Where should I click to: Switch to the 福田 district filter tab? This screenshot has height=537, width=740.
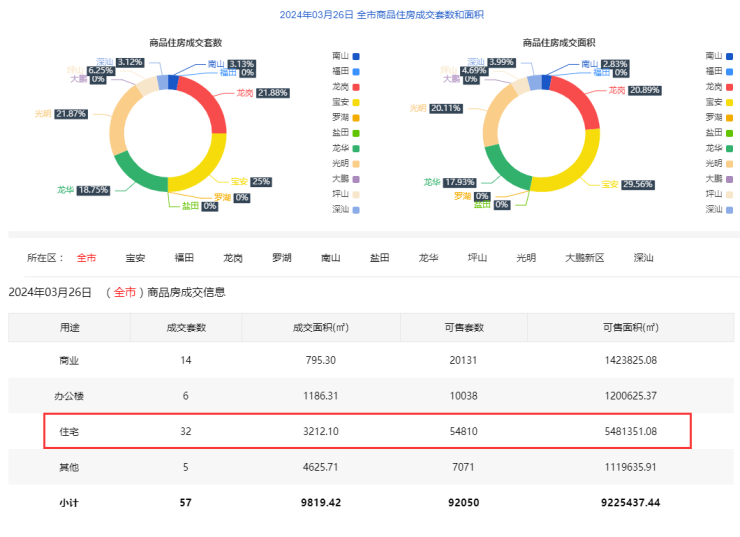(x=184, y=258)
